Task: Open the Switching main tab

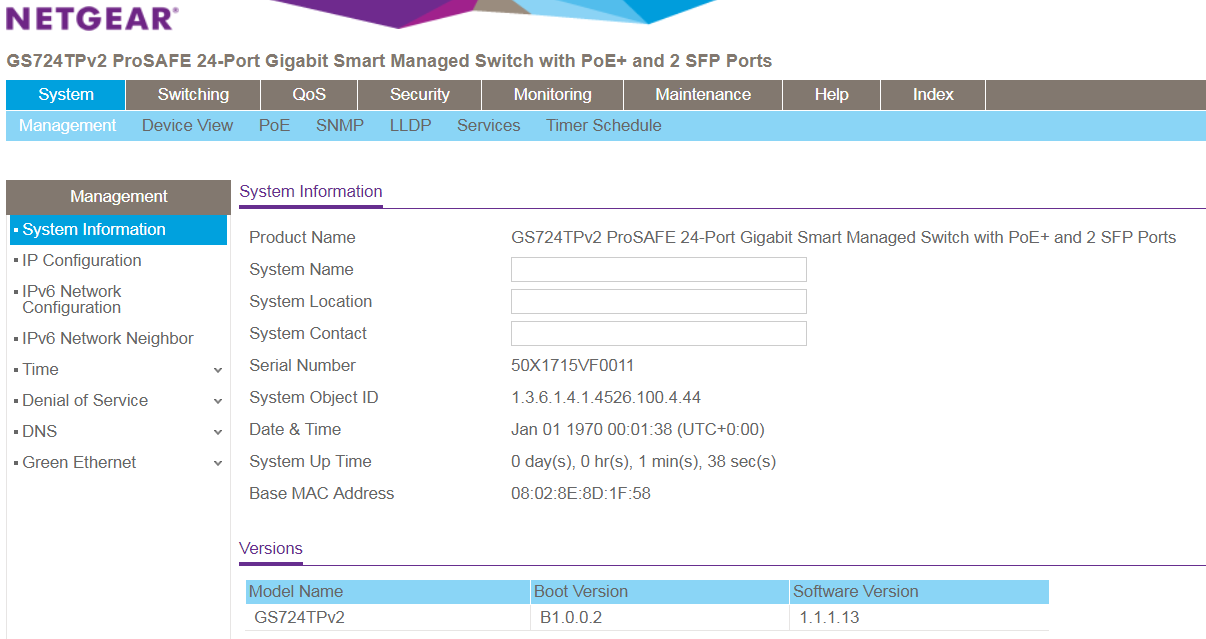Action: (x=193, y=95)
